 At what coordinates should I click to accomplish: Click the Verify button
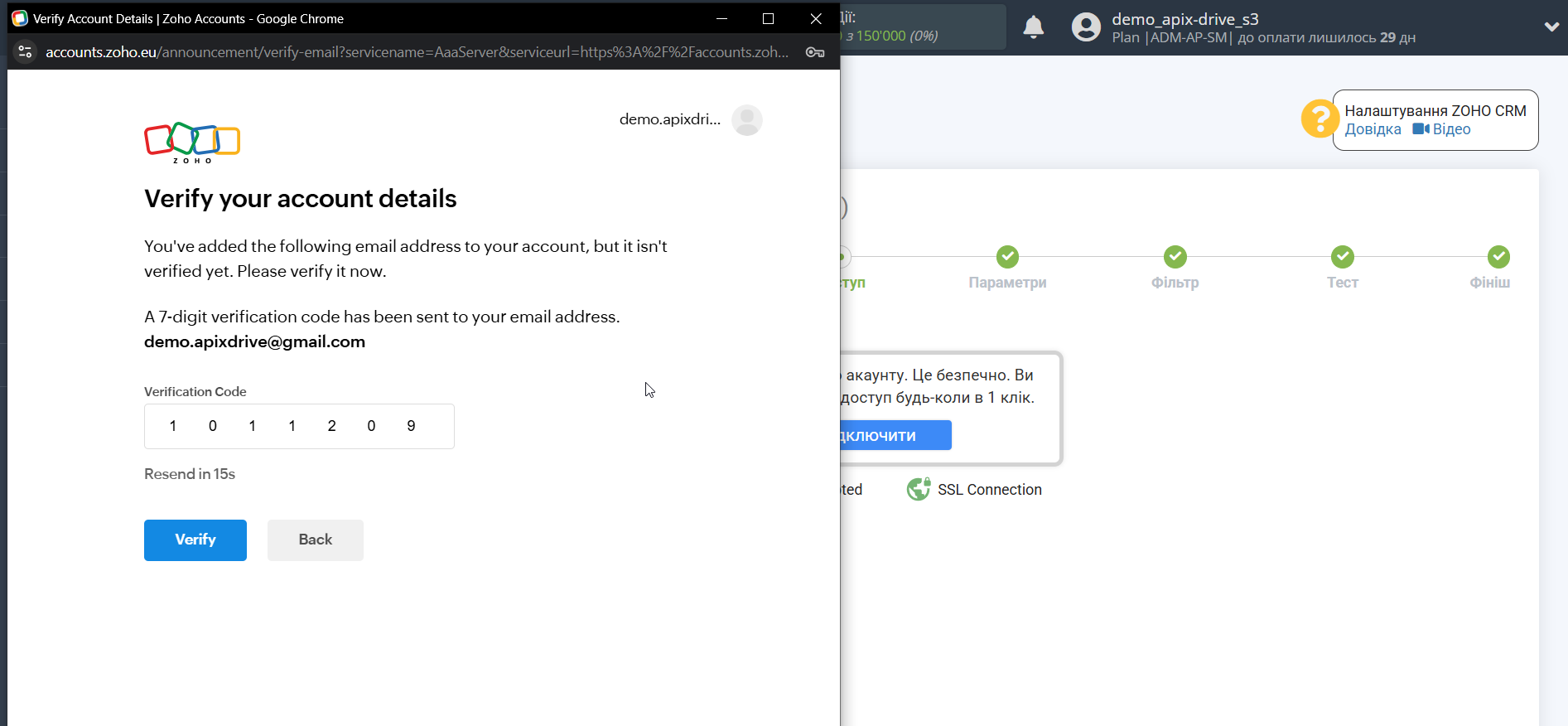[195, 540]
